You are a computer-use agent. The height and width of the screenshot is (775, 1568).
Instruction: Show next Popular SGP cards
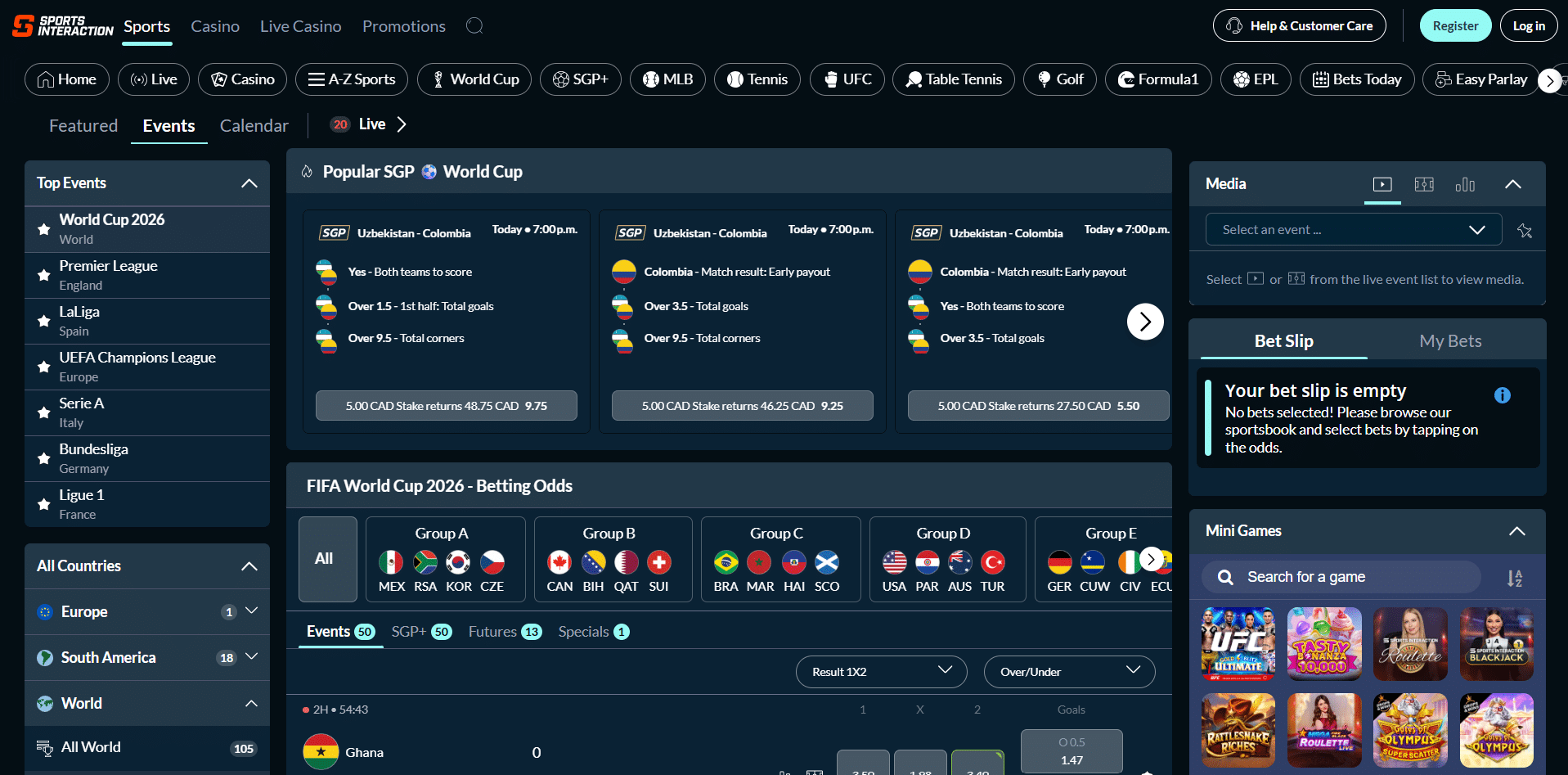click(x=1145, y=322)
